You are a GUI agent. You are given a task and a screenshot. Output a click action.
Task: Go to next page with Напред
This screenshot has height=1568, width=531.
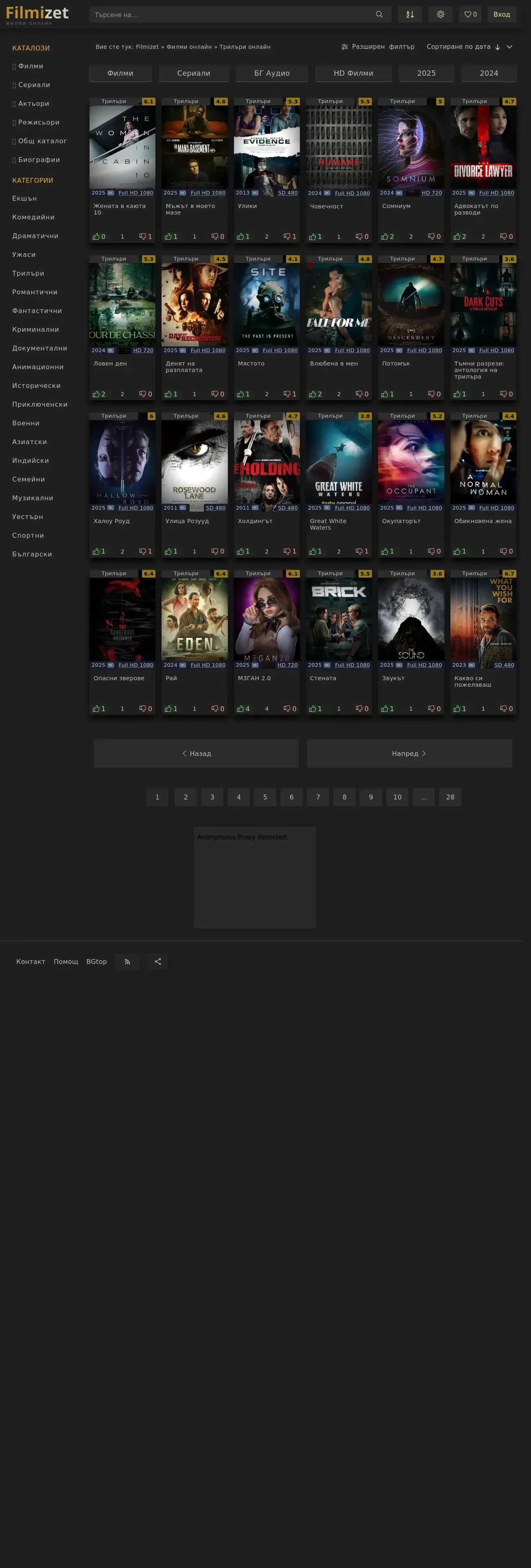409,753
